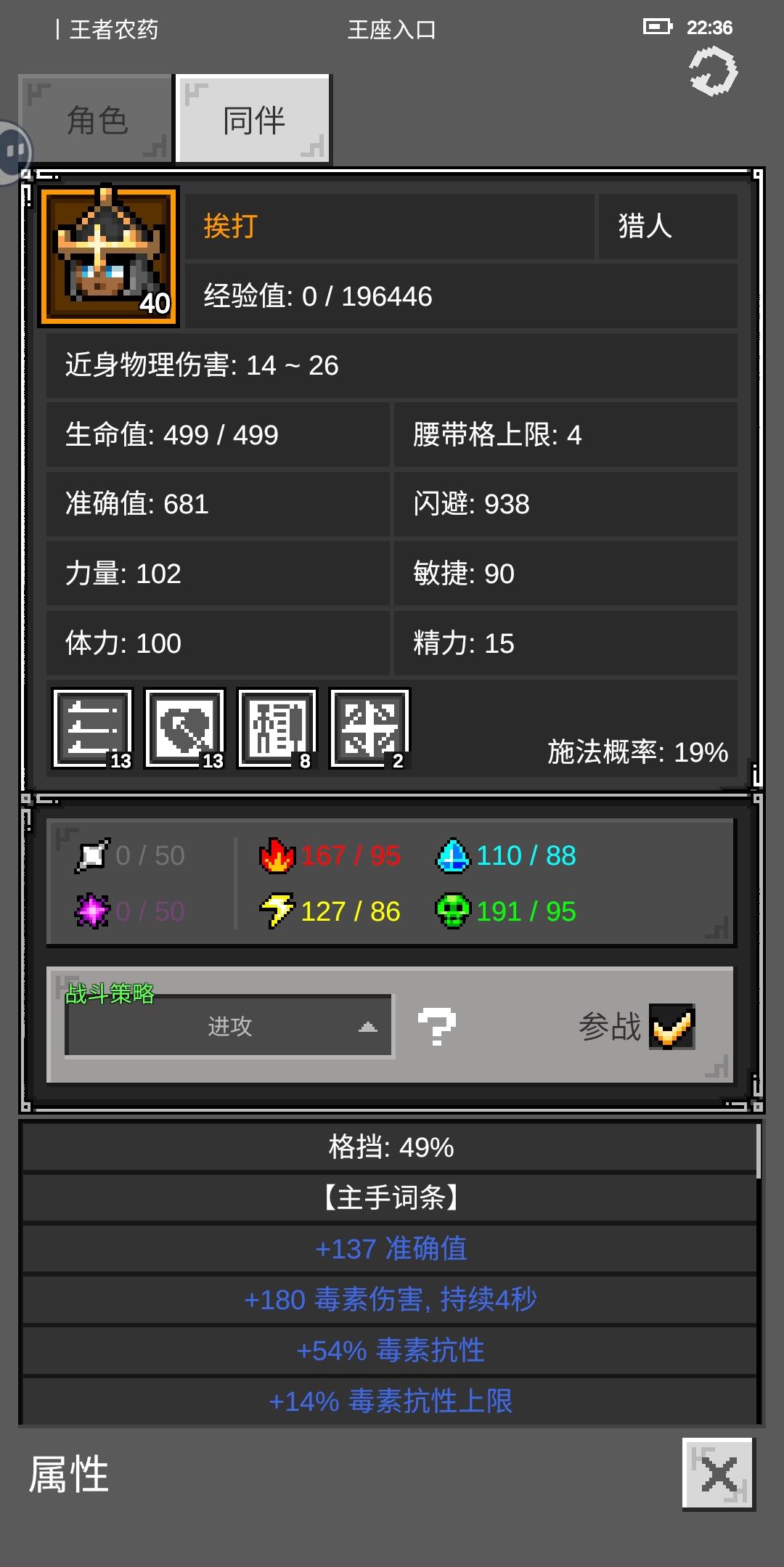Viewport: 784px width, 1567px height.
Task: Tap the lightning resistance bolt icon
Action: click(x=277, y=911)
